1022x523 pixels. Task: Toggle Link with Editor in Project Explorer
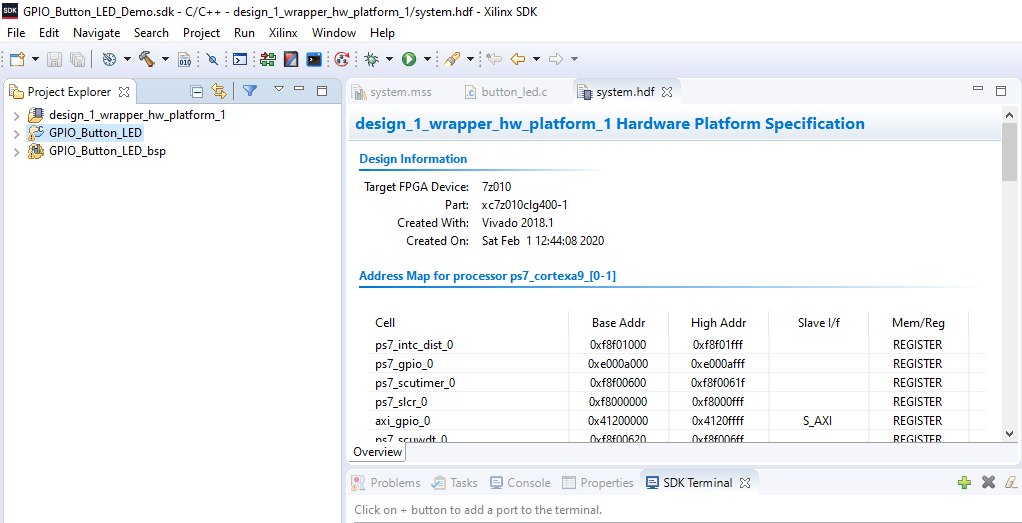pyautogui.click(x=218, y=91)
